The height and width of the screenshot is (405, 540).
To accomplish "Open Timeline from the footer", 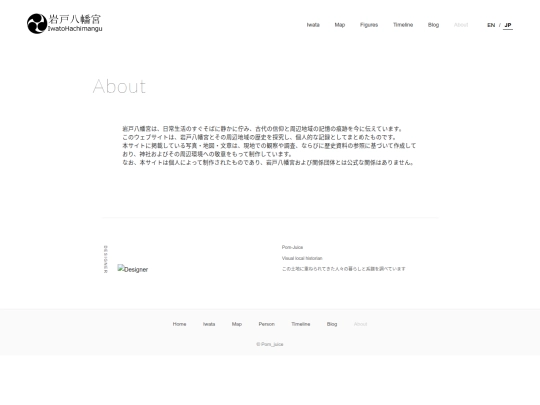I will coord(301,324).
